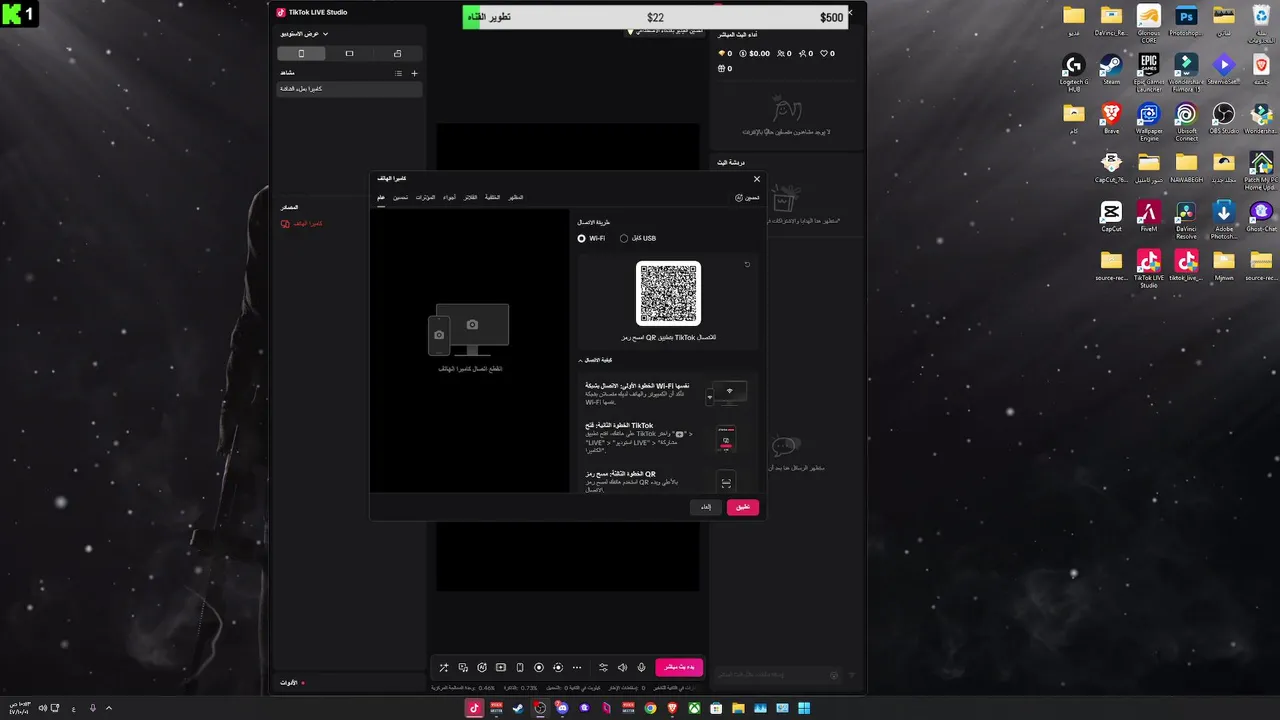This screenshot has height=720, width=1280.
Task: Expand system tray hidden icons chevron
Action: pos(109,708)
